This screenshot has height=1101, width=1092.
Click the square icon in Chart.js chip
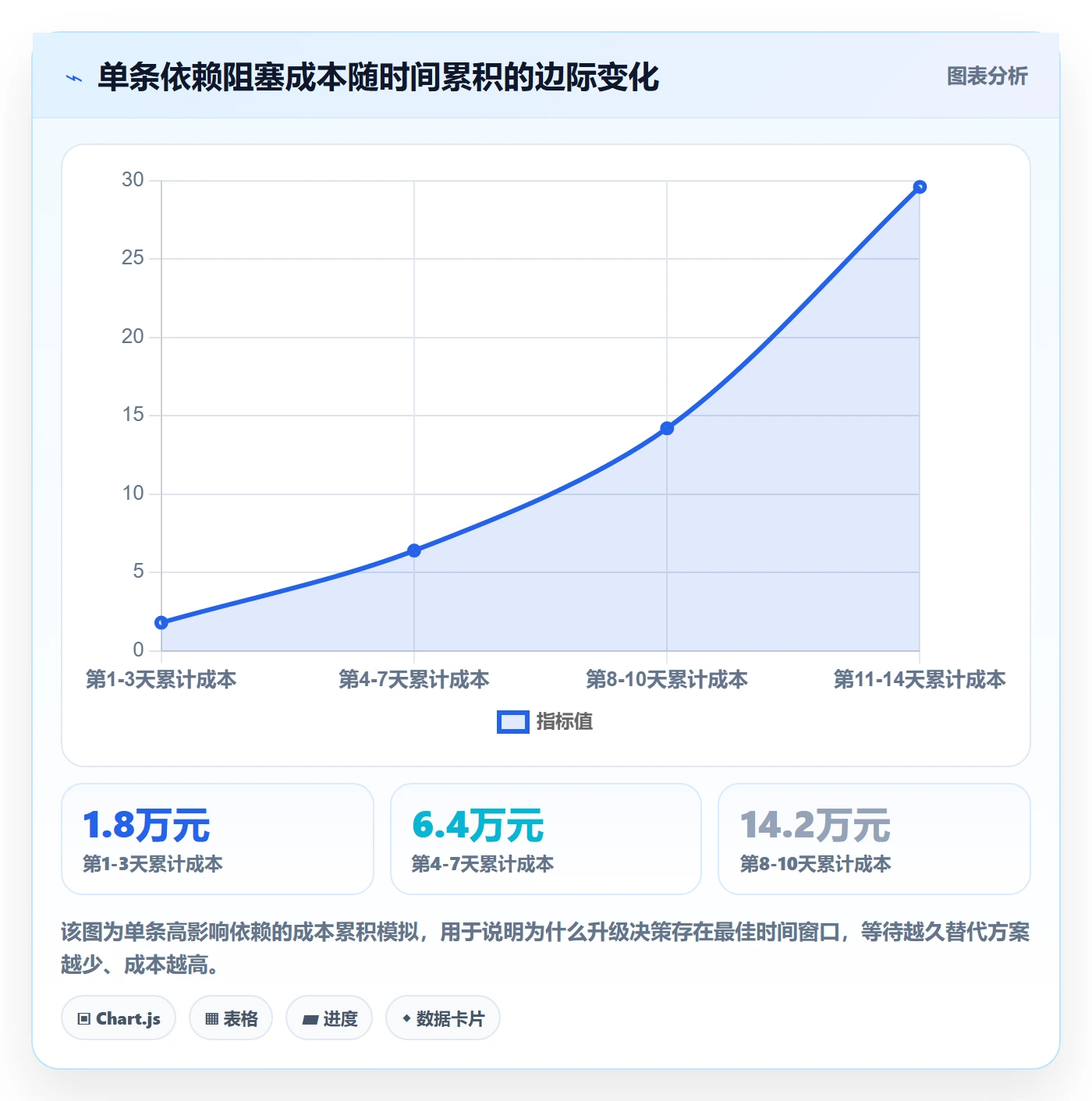tap(84, 1019)
